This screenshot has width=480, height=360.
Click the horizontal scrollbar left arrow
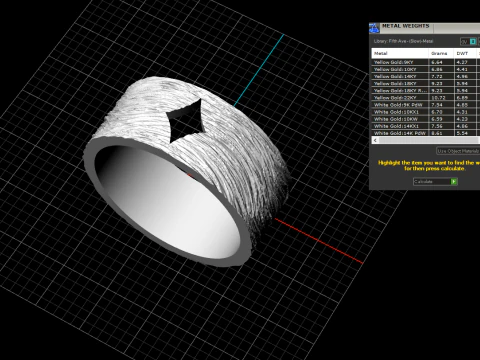375,140
